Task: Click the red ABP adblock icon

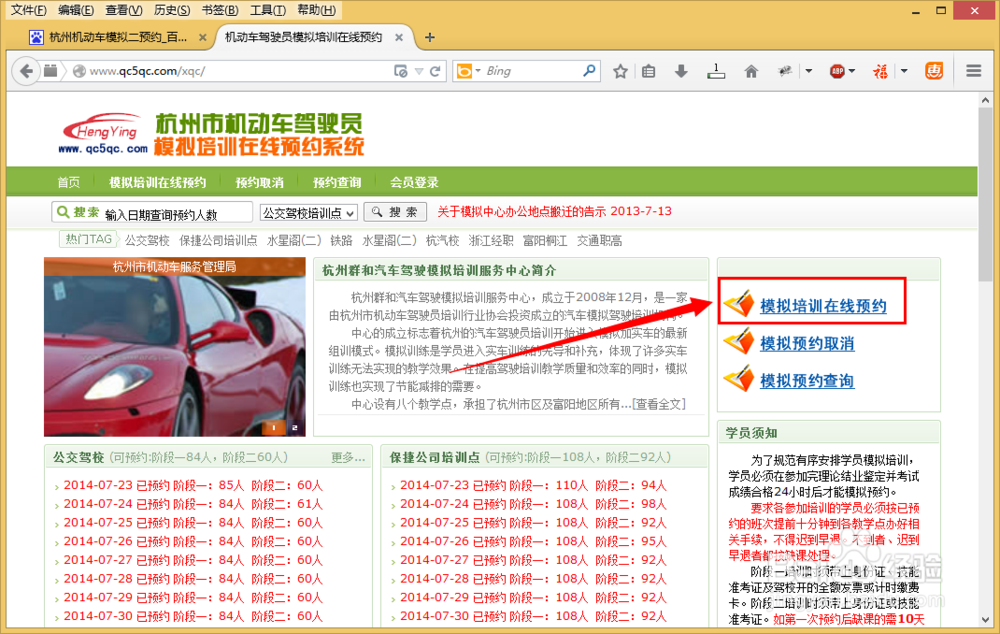Action: pyautogui.click(x=837, y=71)
